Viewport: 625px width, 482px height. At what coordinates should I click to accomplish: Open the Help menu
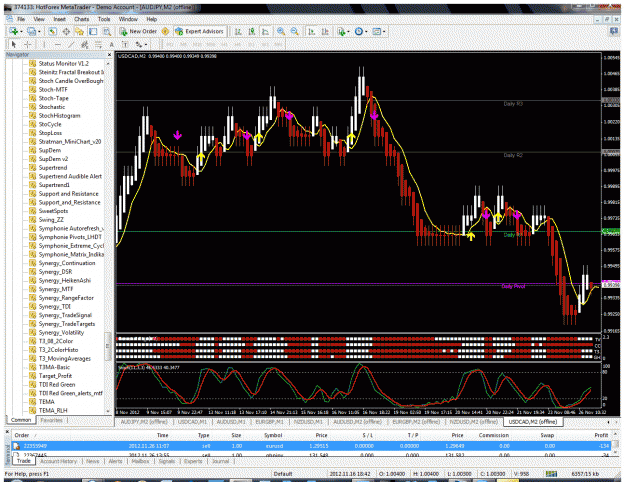151,19
